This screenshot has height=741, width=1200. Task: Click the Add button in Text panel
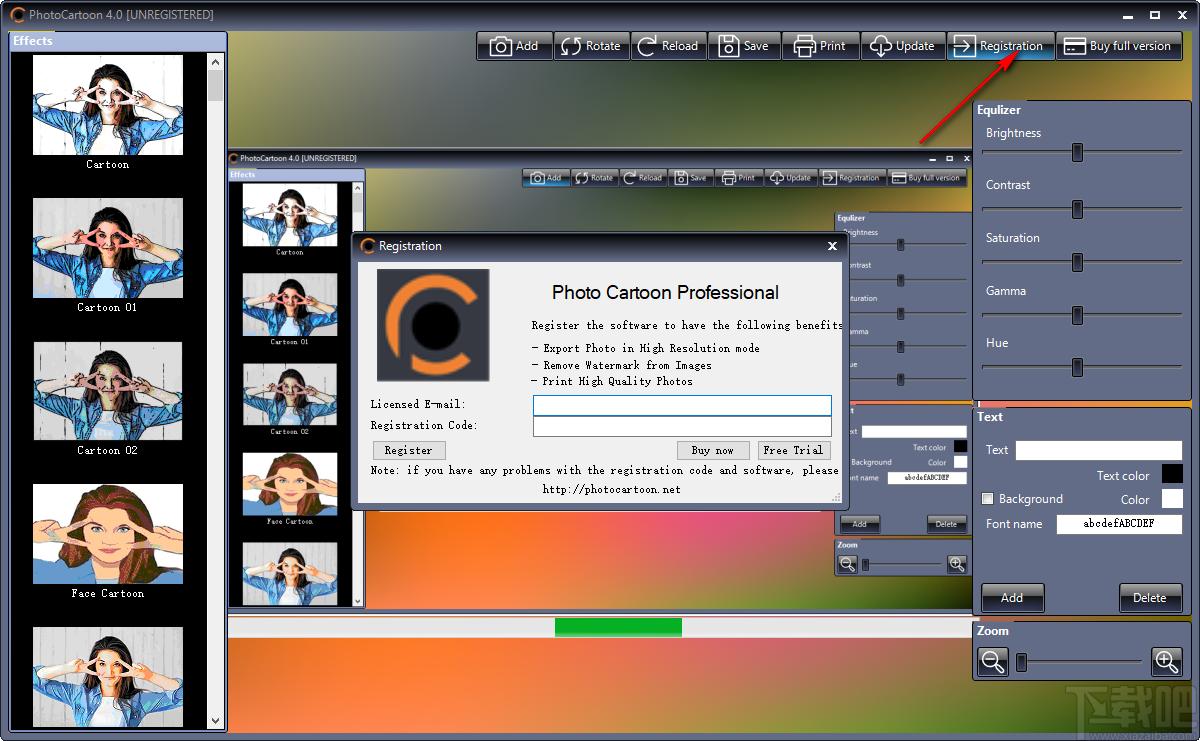coord(1012,598)
